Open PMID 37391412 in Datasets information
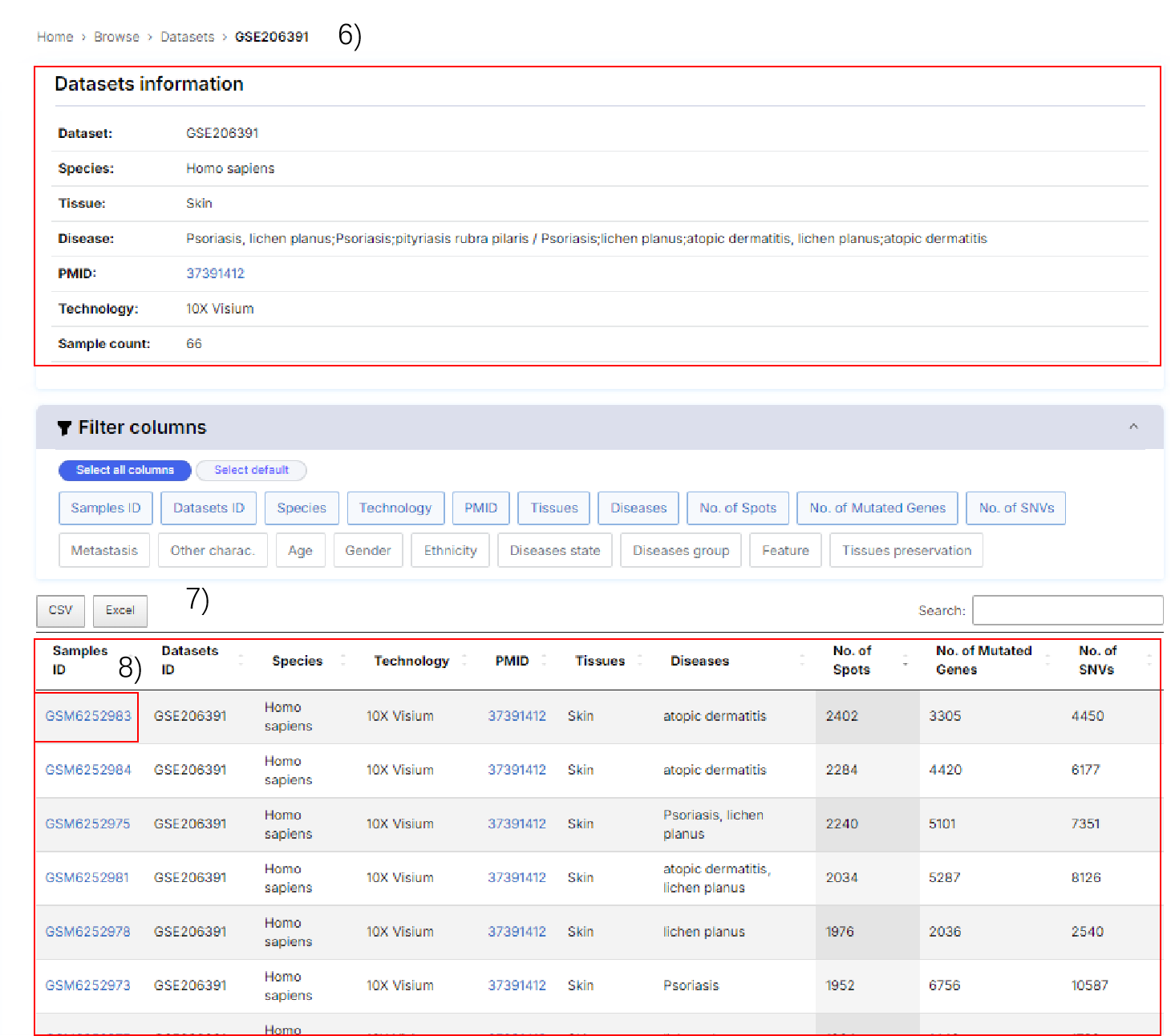 coord(215,273)
